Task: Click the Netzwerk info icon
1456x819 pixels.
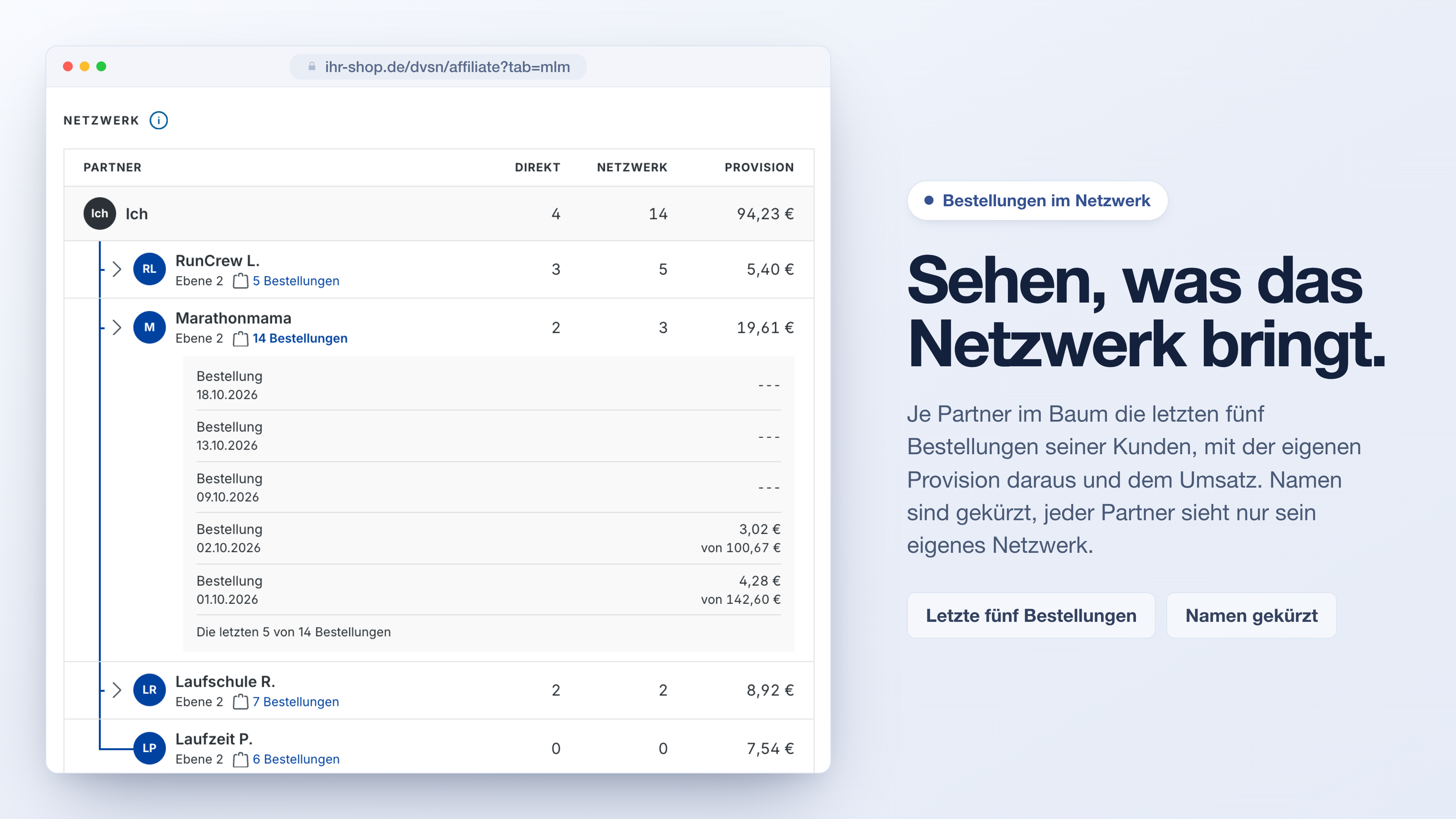Action: point(159,121)
